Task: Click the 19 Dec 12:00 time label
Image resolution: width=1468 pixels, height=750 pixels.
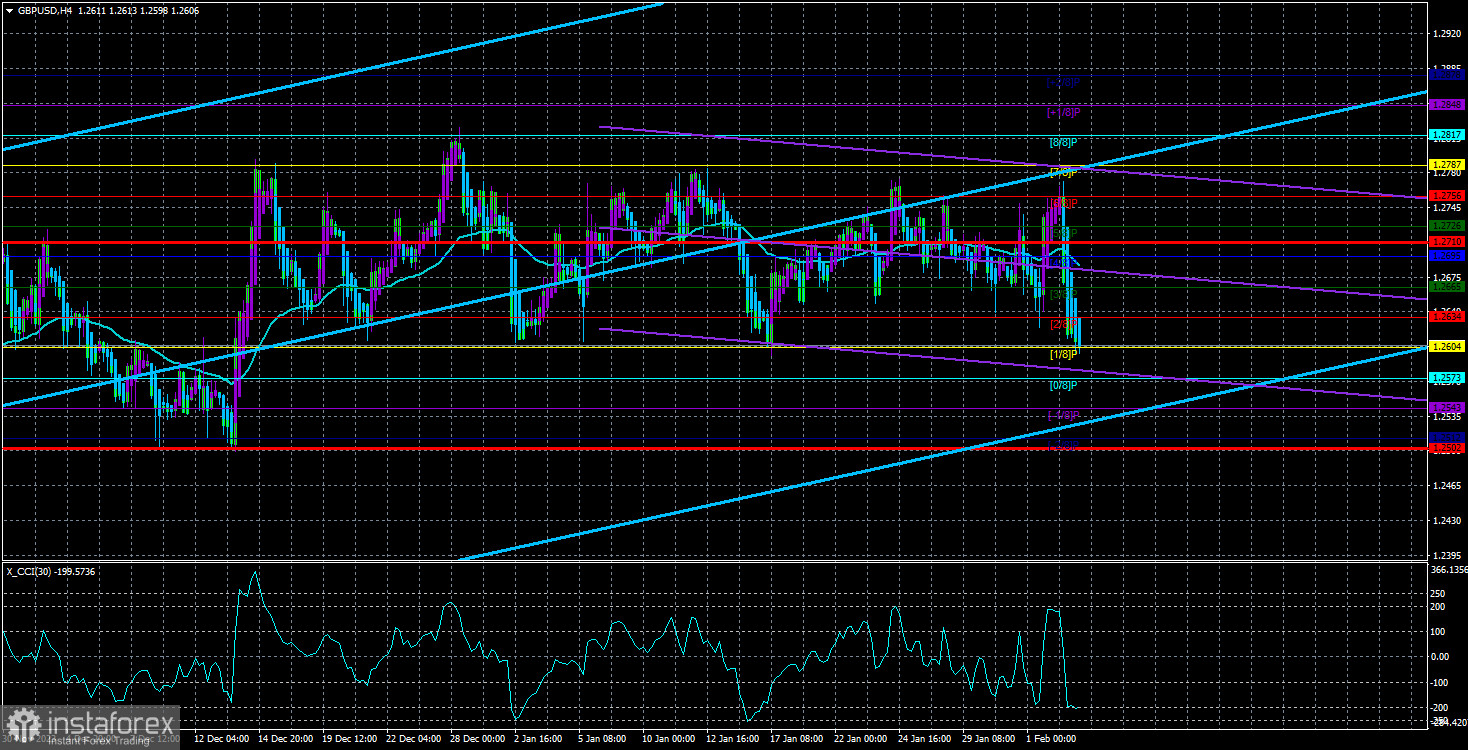Action: coord(351,739)
